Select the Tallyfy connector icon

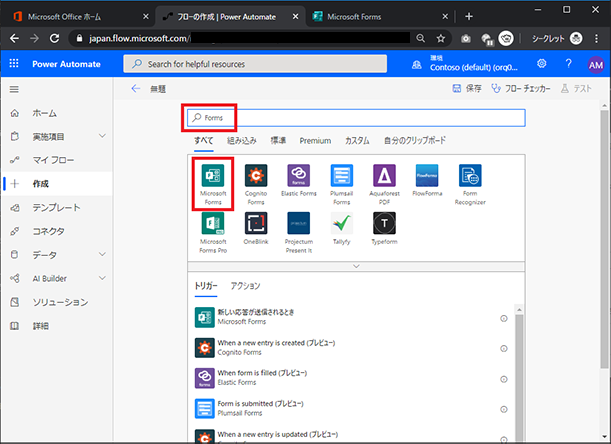tap(341, 223)
